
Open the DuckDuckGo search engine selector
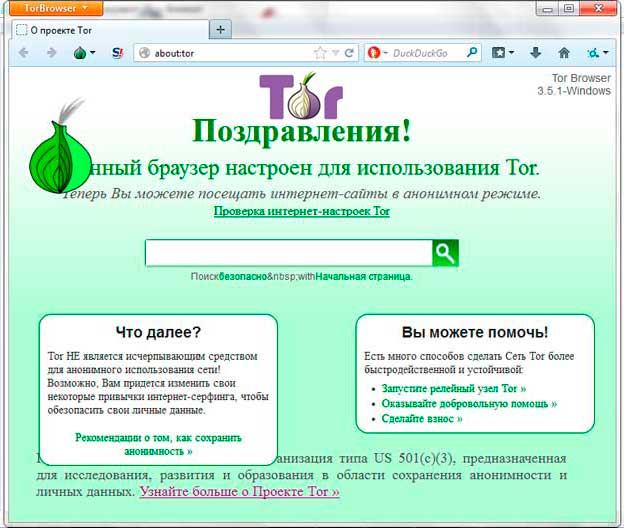(x=377, y=53)
